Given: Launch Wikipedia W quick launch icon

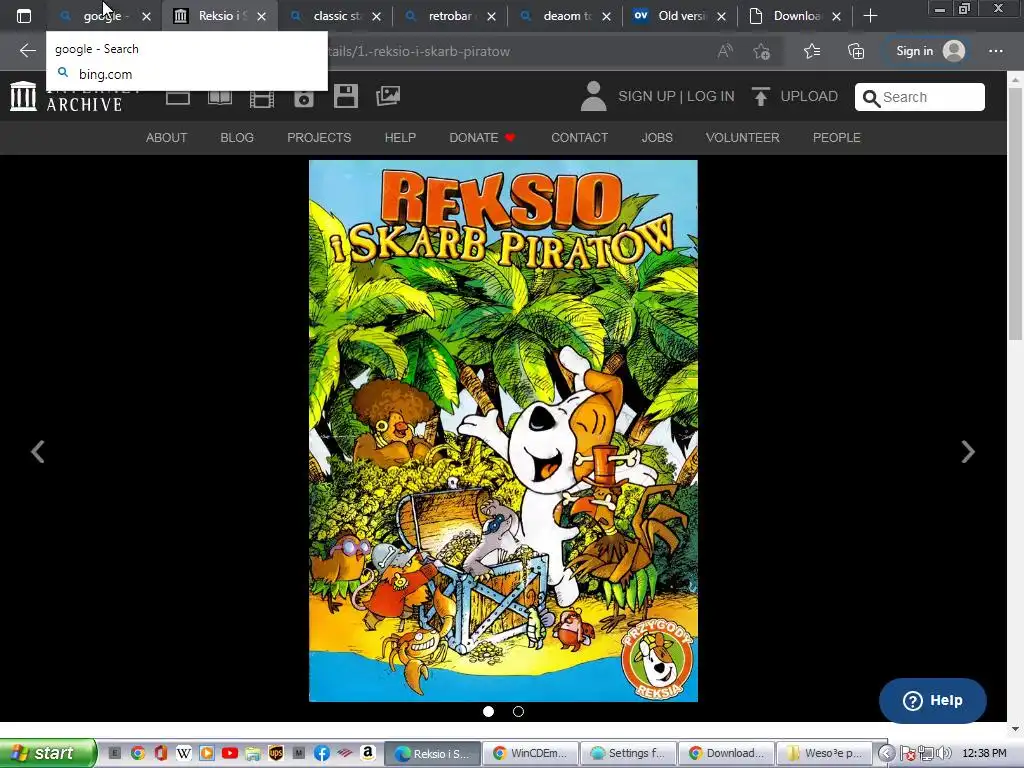Looking at the screenshot, I should [x=184, y=753].
